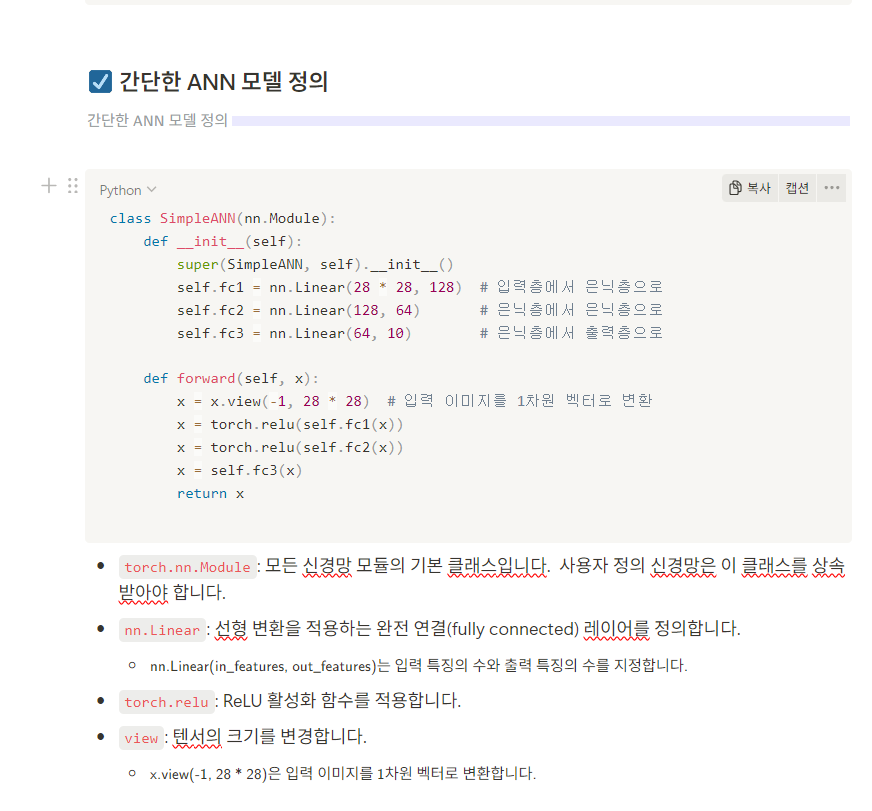Click the text 텐서의 크기를 변경합니다
872x811 pixels.
pyautogui.click(x=269, y=736)
